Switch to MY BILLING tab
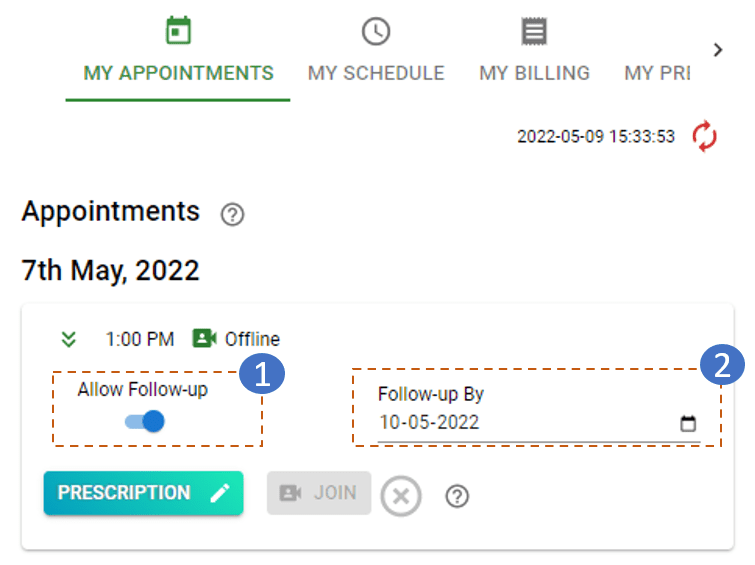755x565 pixels. click(534, 73)
